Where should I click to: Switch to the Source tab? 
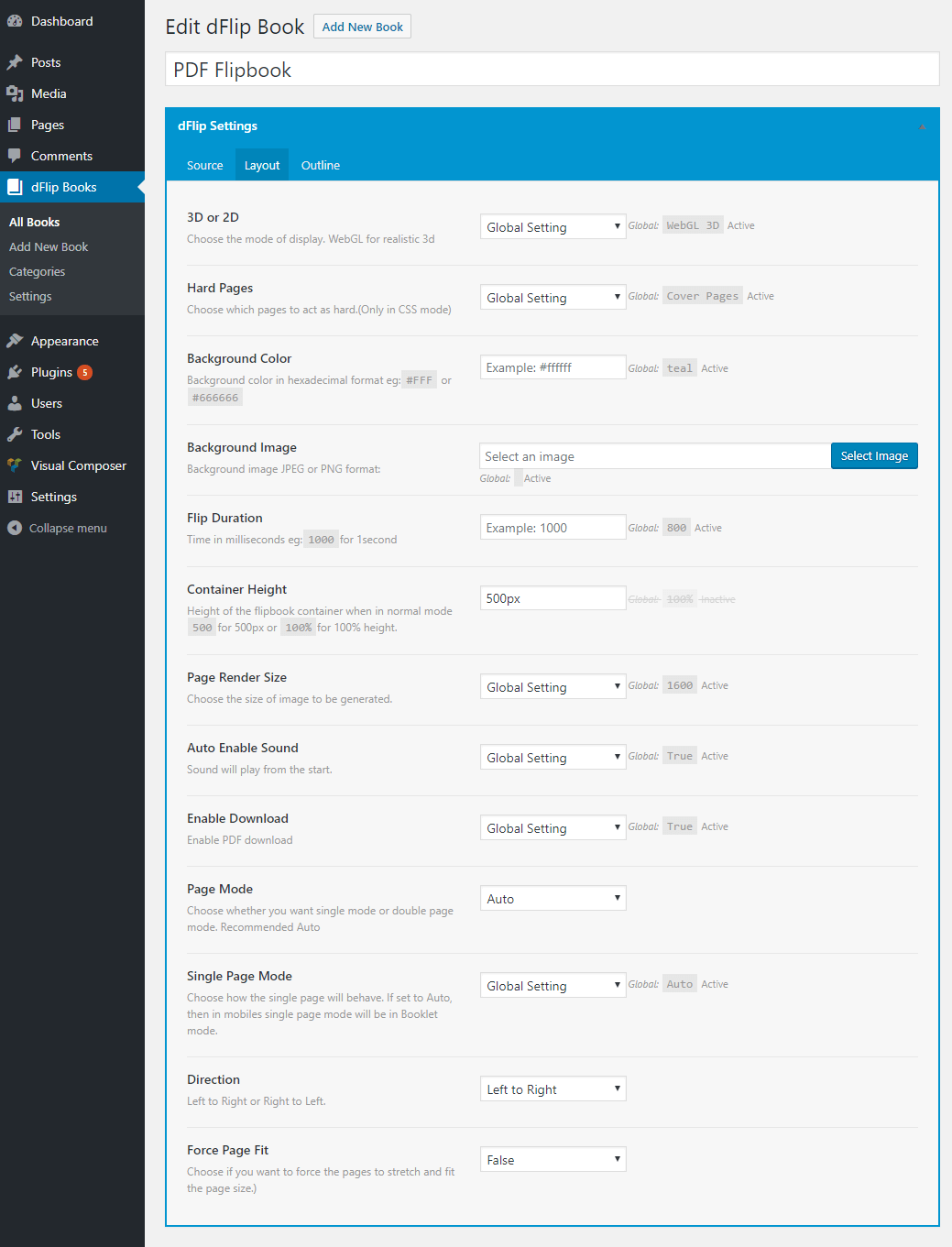(204, 165)
